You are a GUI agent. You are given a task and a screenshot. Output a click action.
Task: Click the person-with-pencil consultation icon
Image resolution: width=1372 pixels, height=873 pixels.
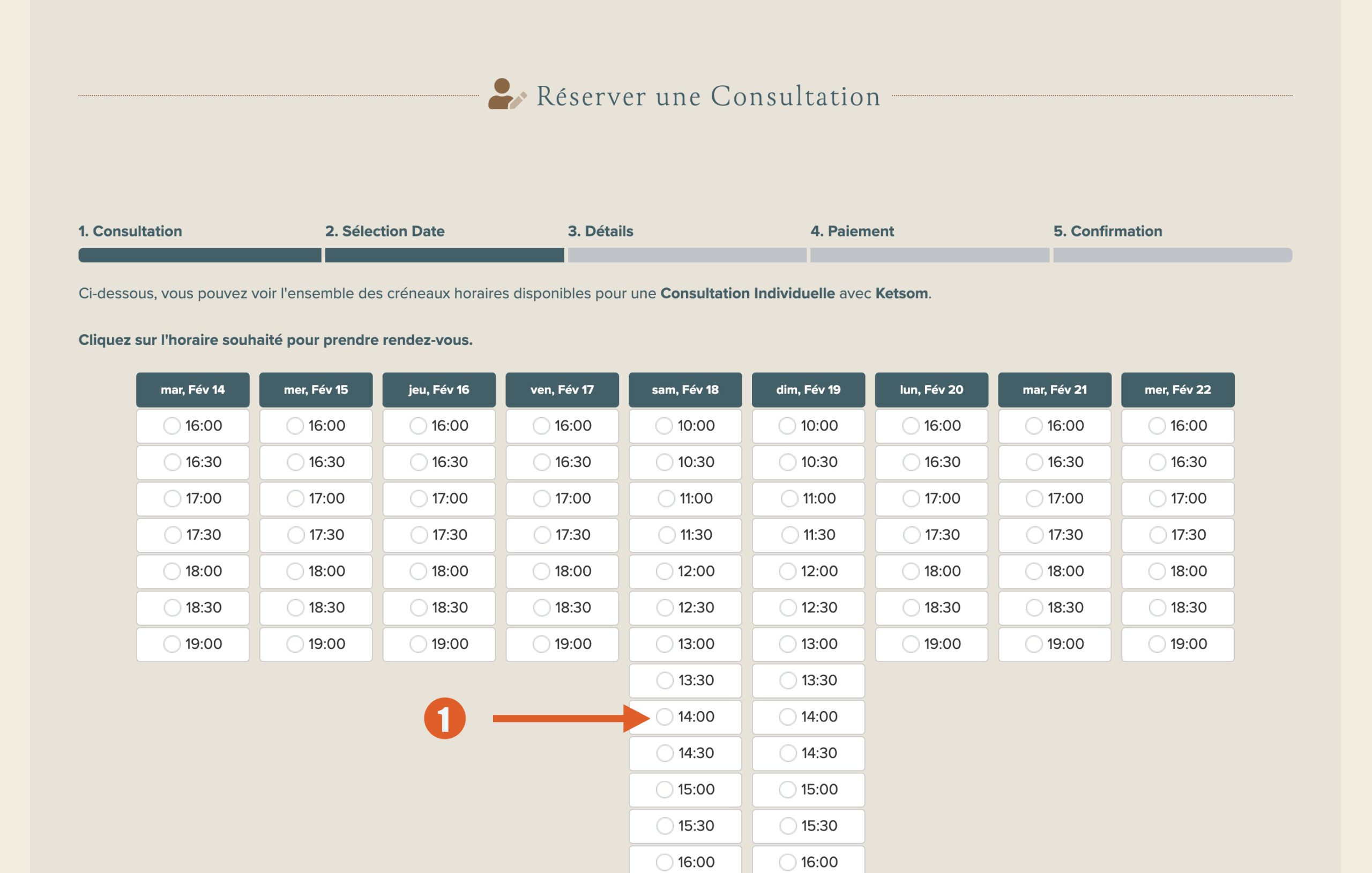pos(507,94)
